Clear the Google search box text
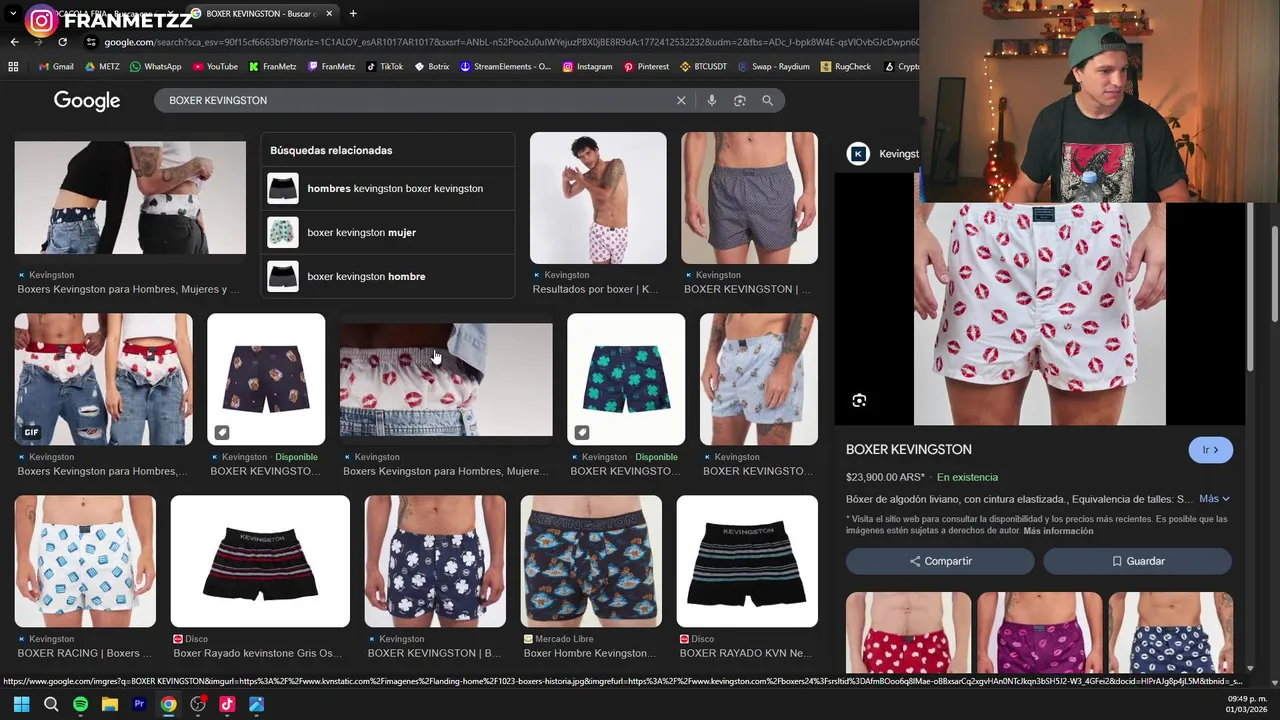 click(x=681, y=100)
